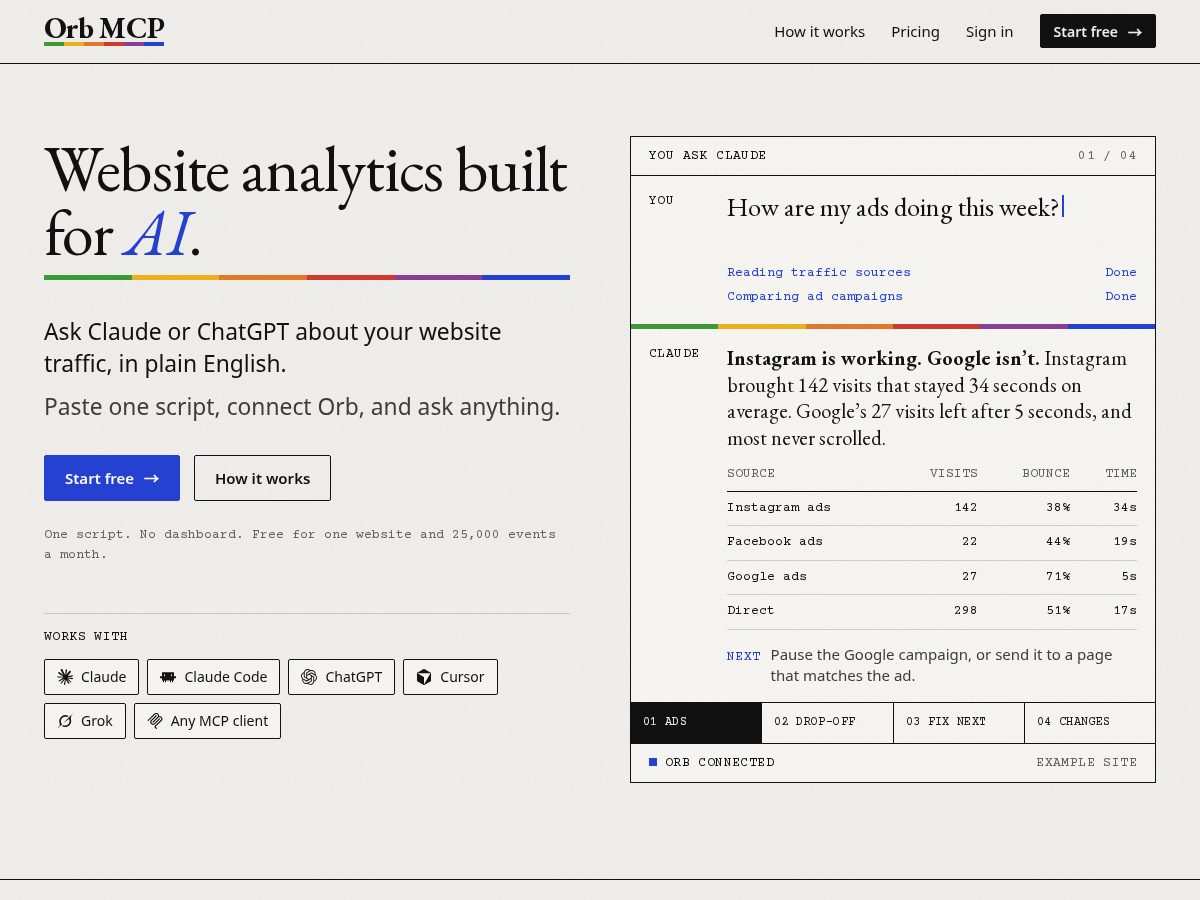
Task: Click the WORKS WITH heading
Action: coord(86,636)
